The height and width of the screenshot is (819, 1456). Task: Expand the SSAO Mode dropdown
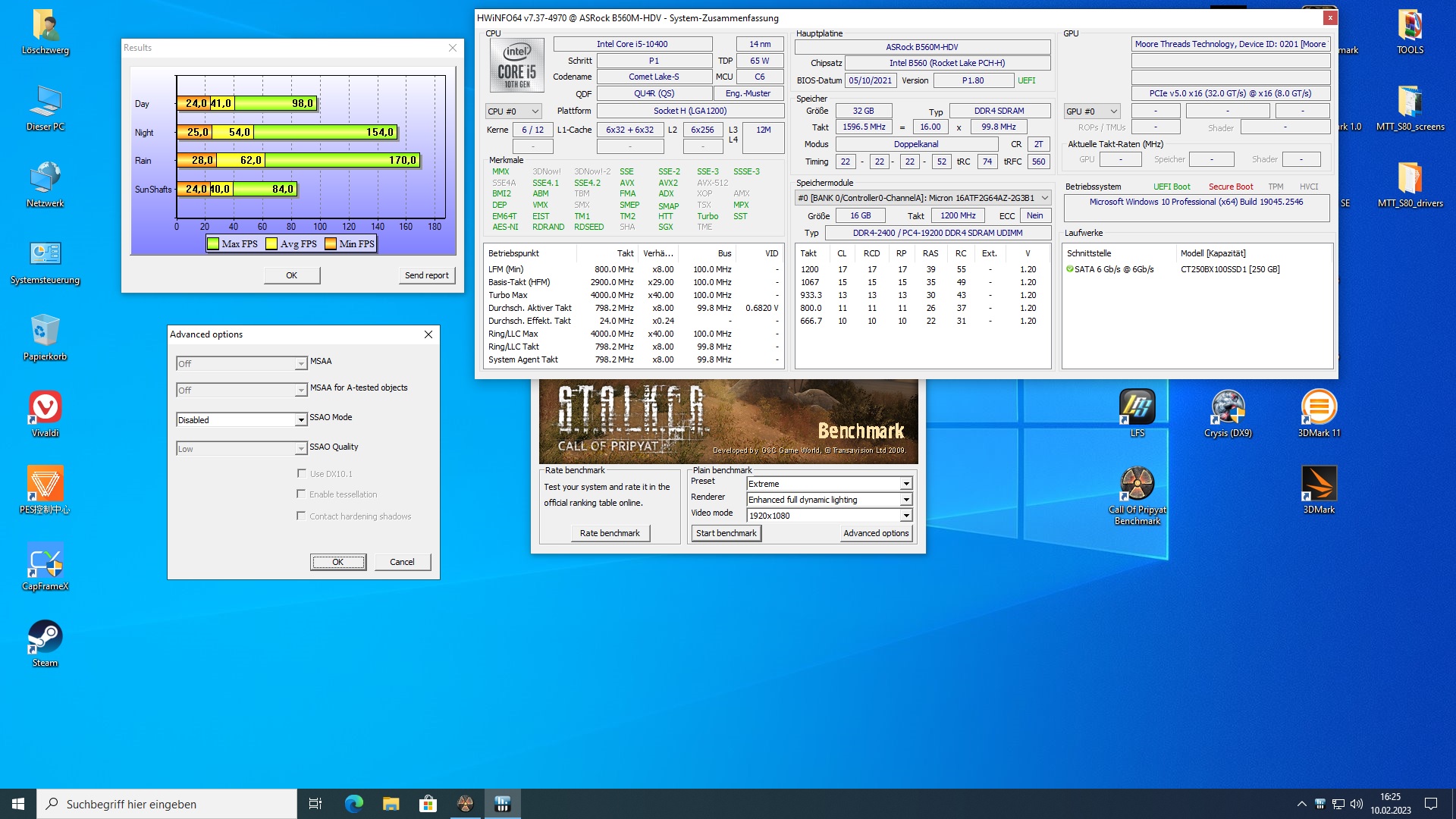coord(301,420)
